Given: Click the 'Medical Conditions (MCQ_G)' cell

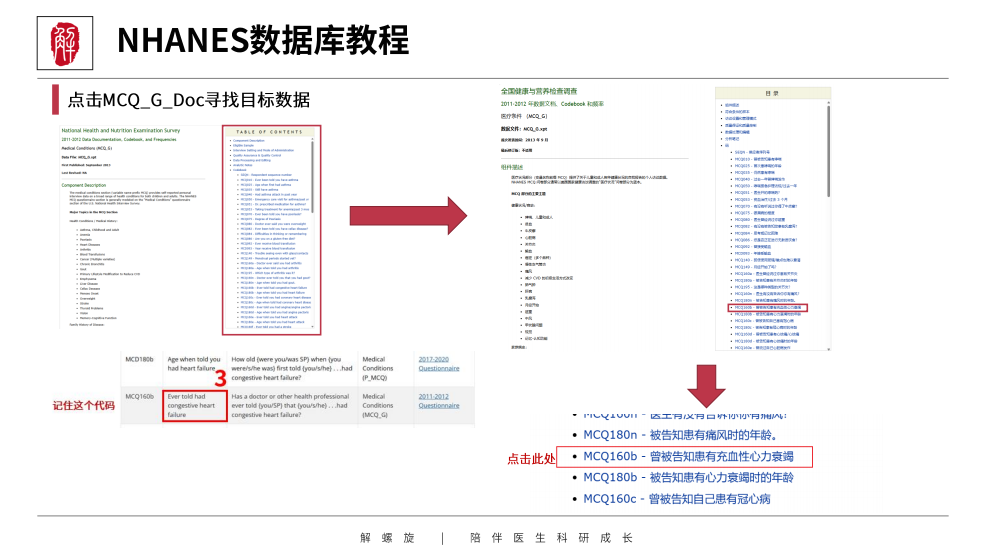Looking at the screenshot, I should [378, 406].
